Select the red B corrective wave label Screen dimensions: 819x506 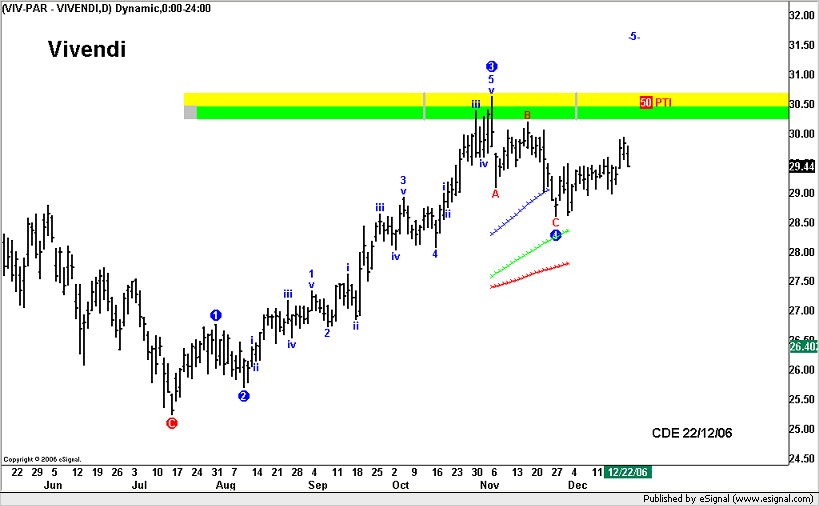(527, 115)
